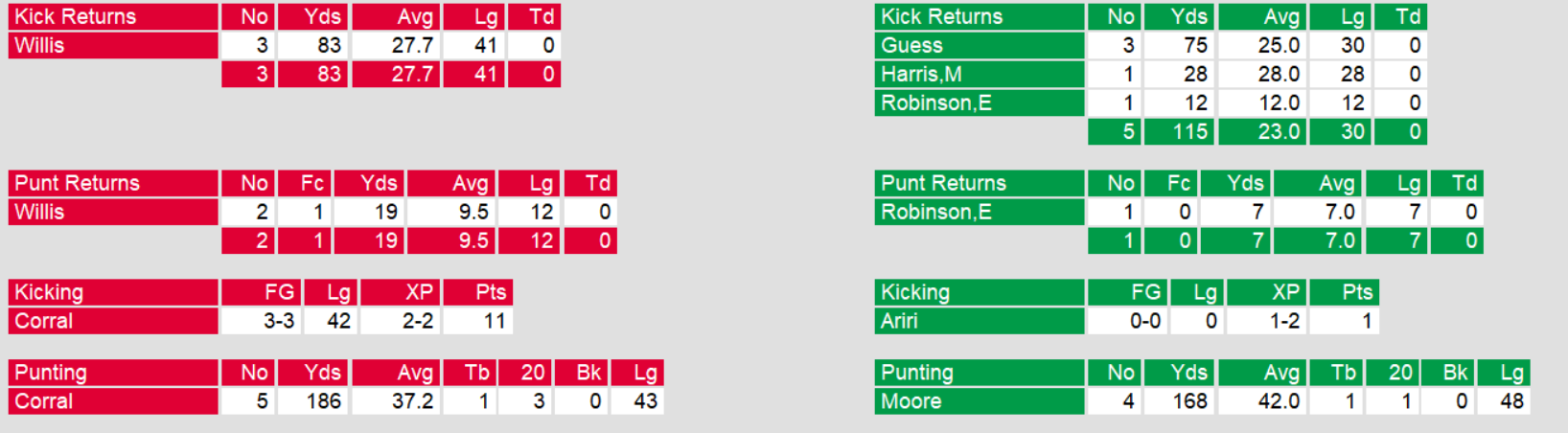Click the 115 total yards cell in green table
Screen dimensions: 1568x433
coord(1180,131)
